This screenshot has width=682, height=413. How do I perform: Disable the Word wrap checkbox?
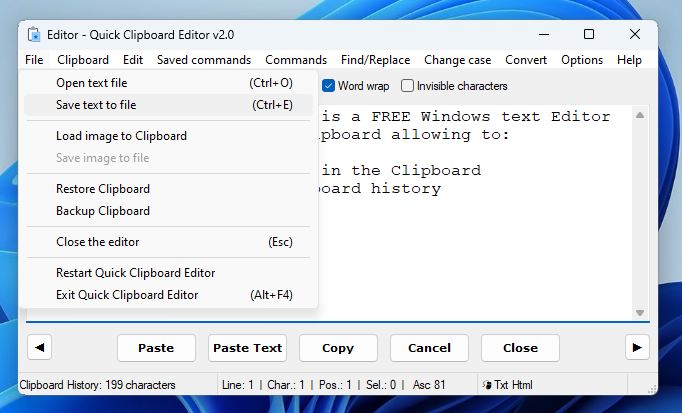click(328, 86)
